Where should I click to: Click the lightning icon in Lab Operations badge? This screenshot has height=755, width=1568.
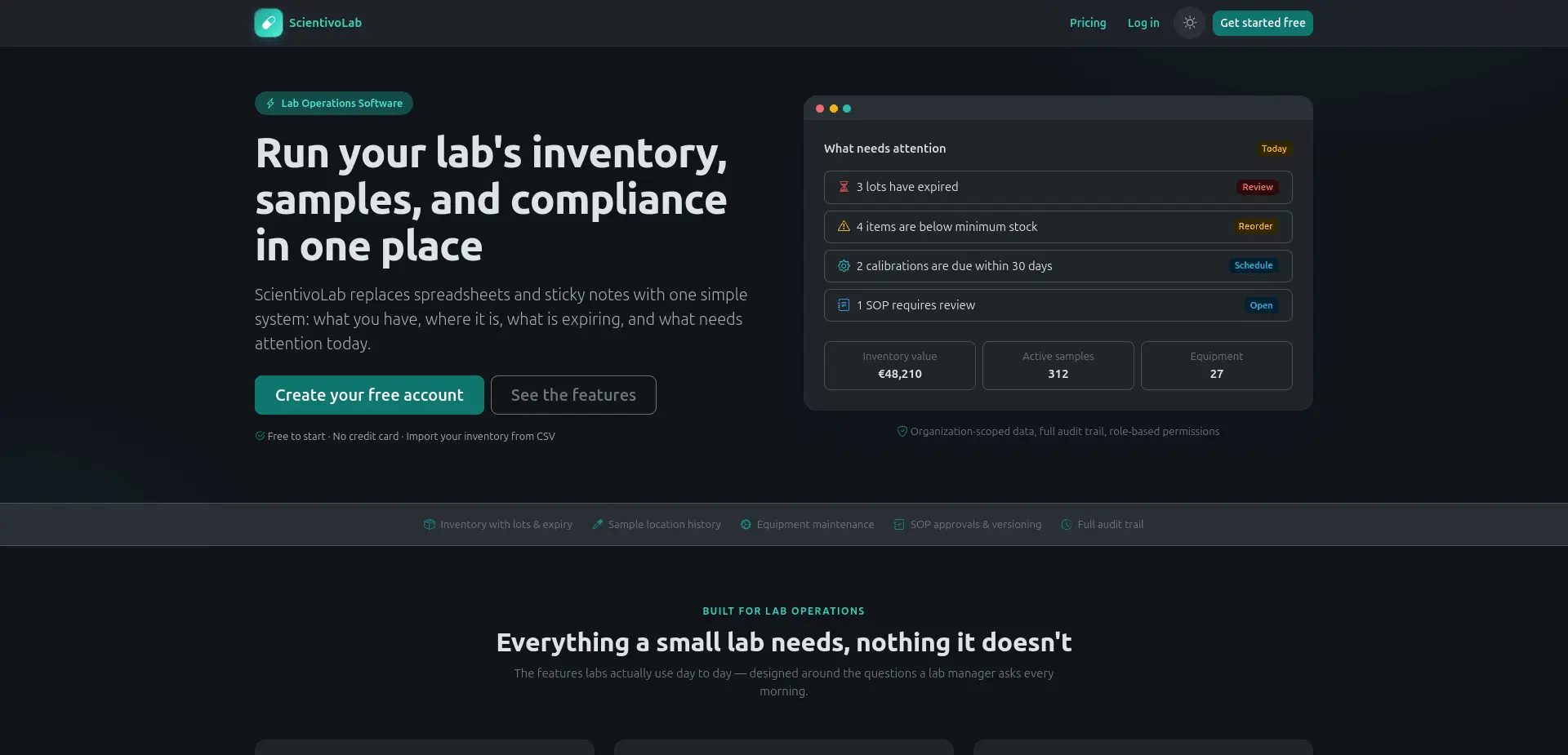click(270, 104)
